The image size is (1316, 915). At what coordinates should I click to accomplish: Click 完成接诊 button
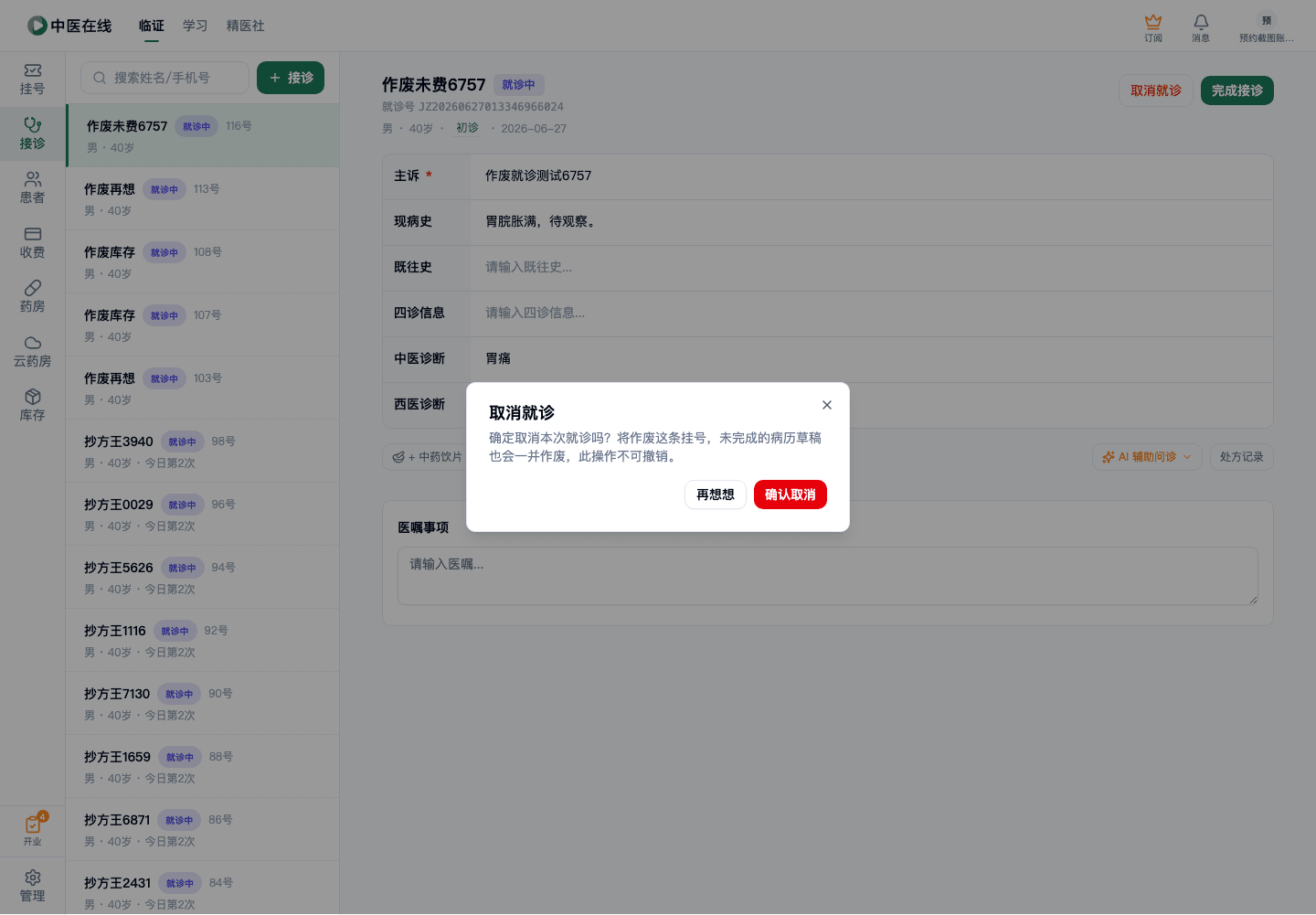pyautogui.click(x=1237, y=90)
